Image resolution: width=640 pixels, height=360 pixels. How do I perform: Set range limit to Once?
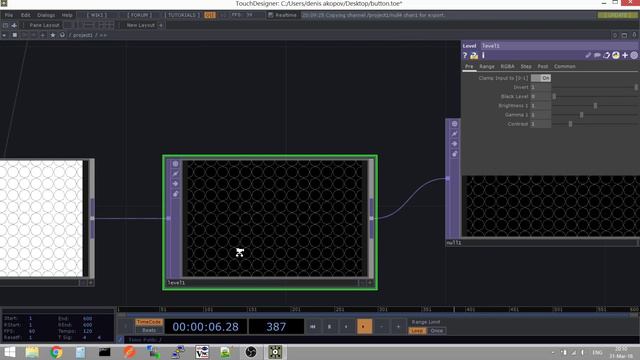(436, 331)
